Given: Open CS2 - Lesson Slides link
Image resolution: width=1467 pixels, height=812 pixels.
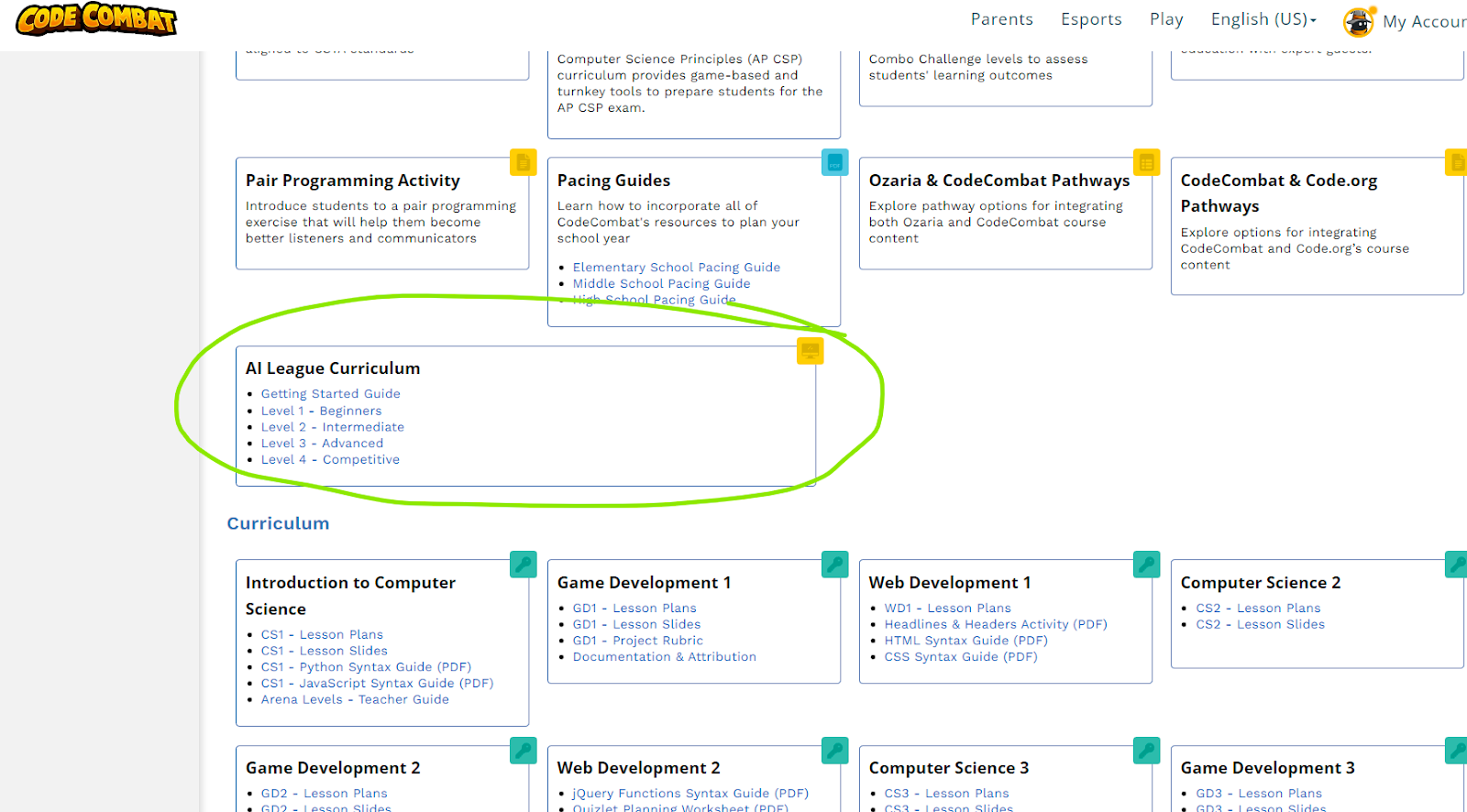Looking at the screenshot, I should [1260, 625].
